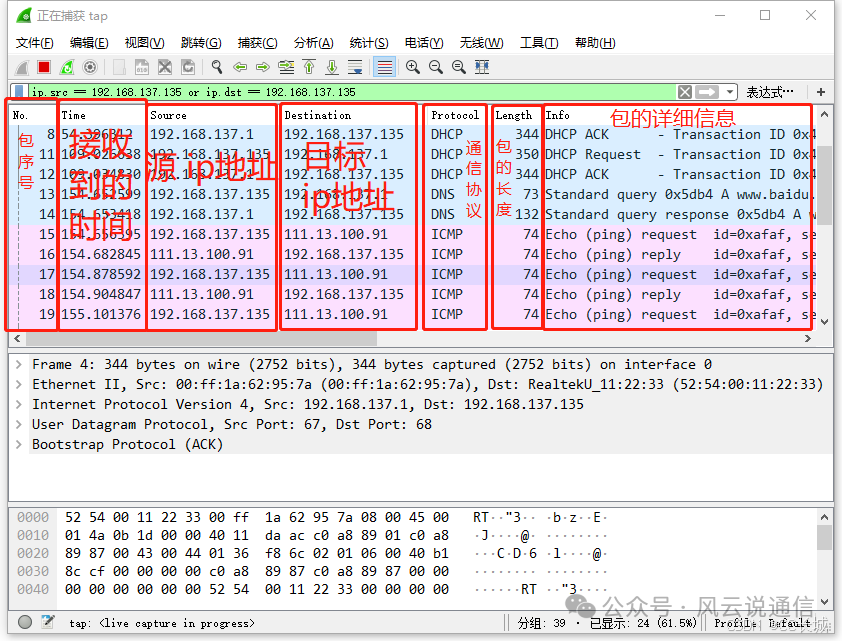This screenshot has width=842, height=641.
Task: Save the capture file icon
Action: pyautogui.click(x=142, y=67)
